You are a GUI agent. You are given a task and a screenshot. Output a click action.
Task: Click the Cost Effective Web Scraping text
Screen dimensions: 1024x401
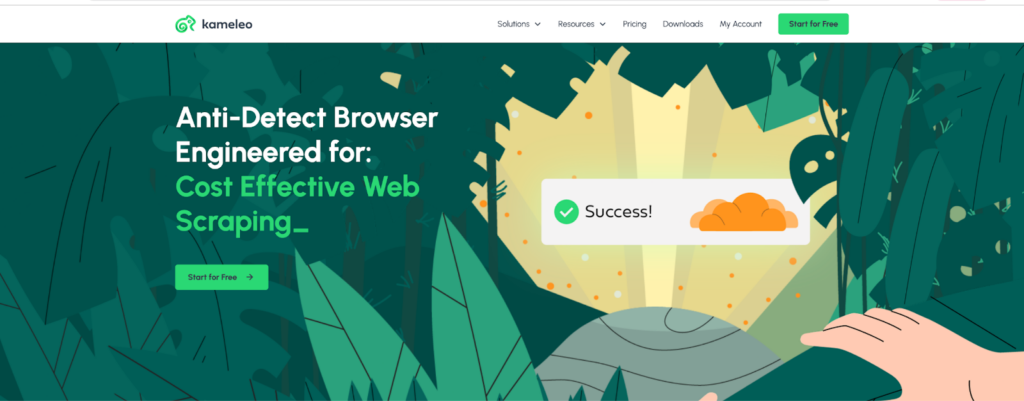pyautogui.click(x=297, y=205)
